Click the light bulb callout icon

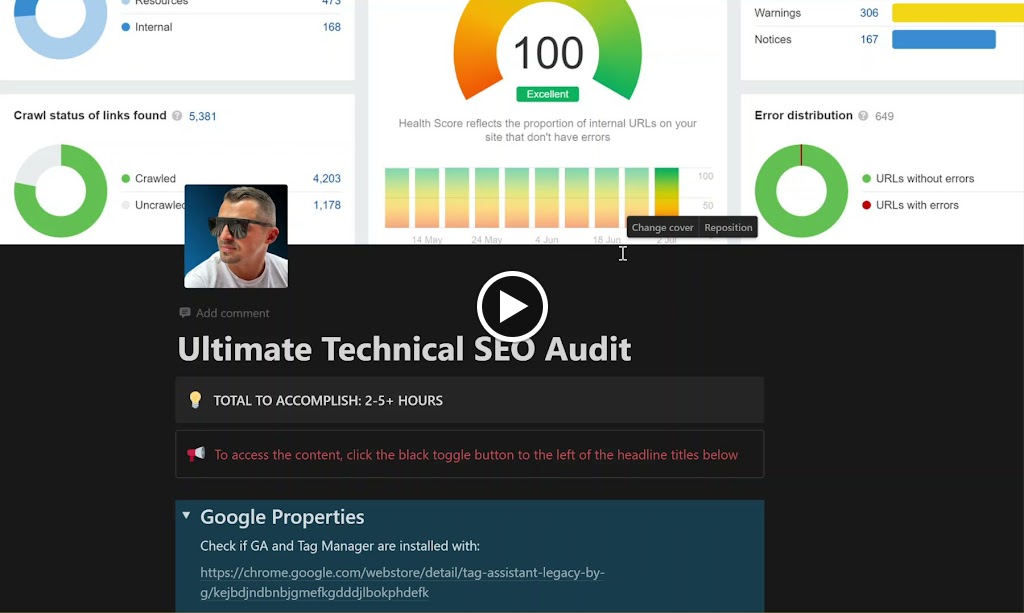click(195, 400)
